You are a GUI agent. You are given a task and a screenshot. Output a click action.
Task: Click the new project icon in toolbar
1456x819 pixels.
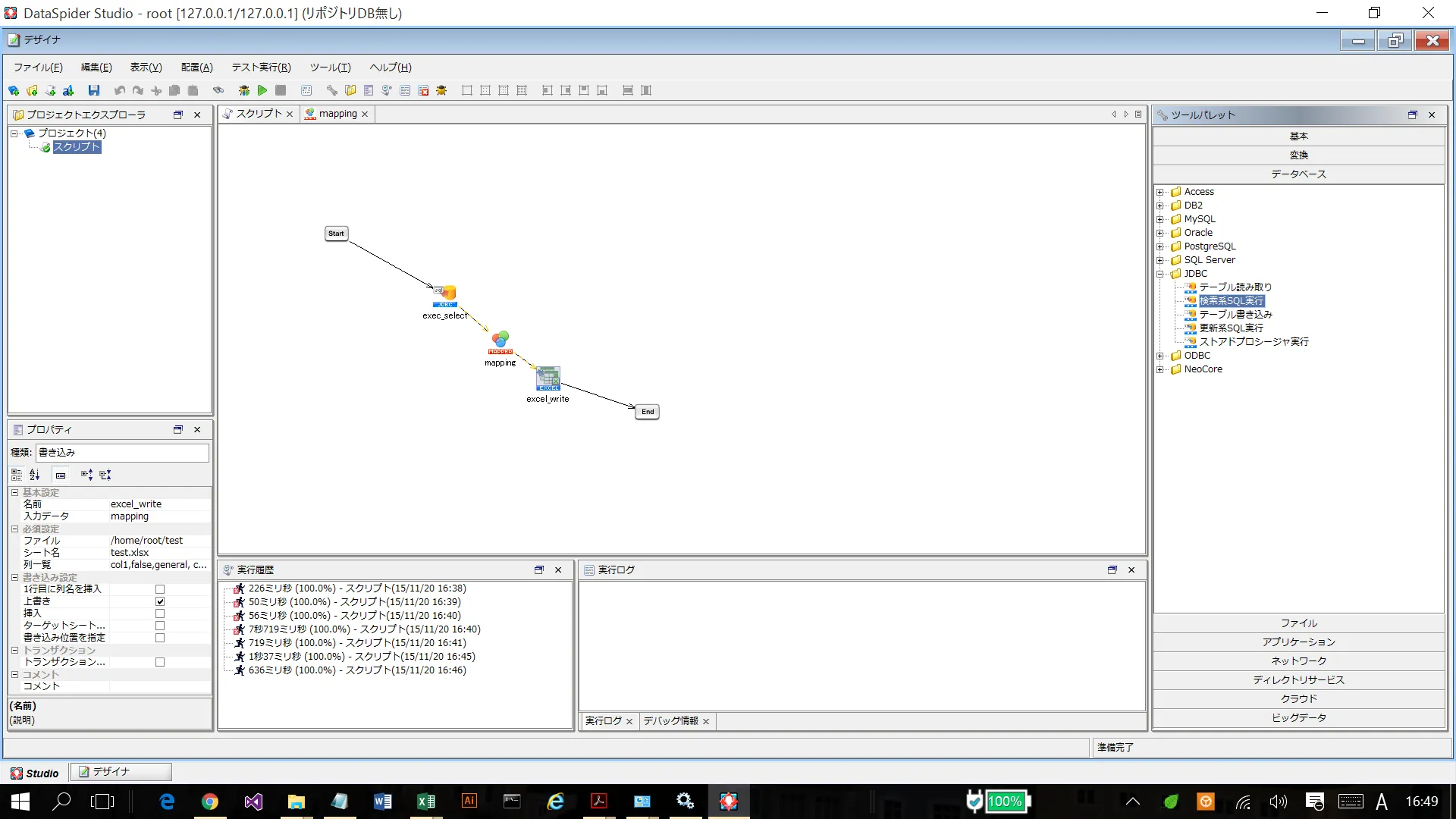(14, 90)
